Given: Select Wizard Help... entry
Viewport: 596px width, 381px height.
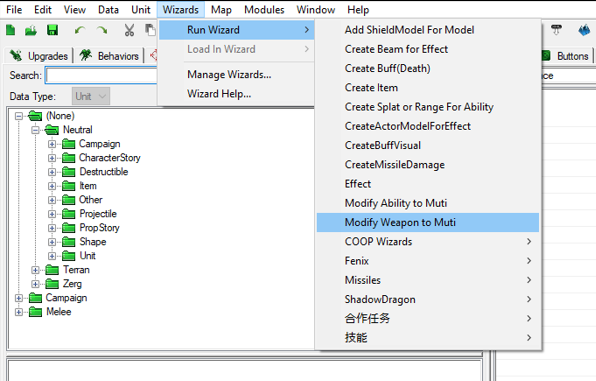Looking at the screenshot, I should [x=236, y=94].
